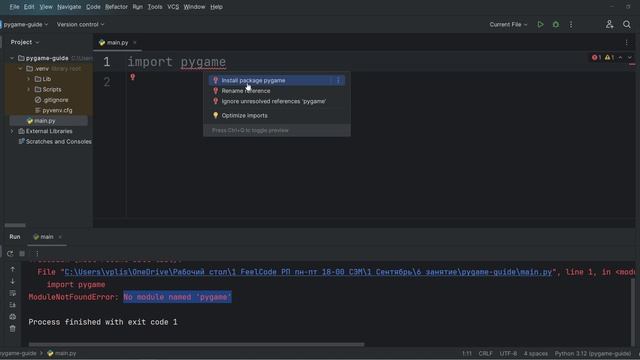Close the main run tab

(60, 237)
